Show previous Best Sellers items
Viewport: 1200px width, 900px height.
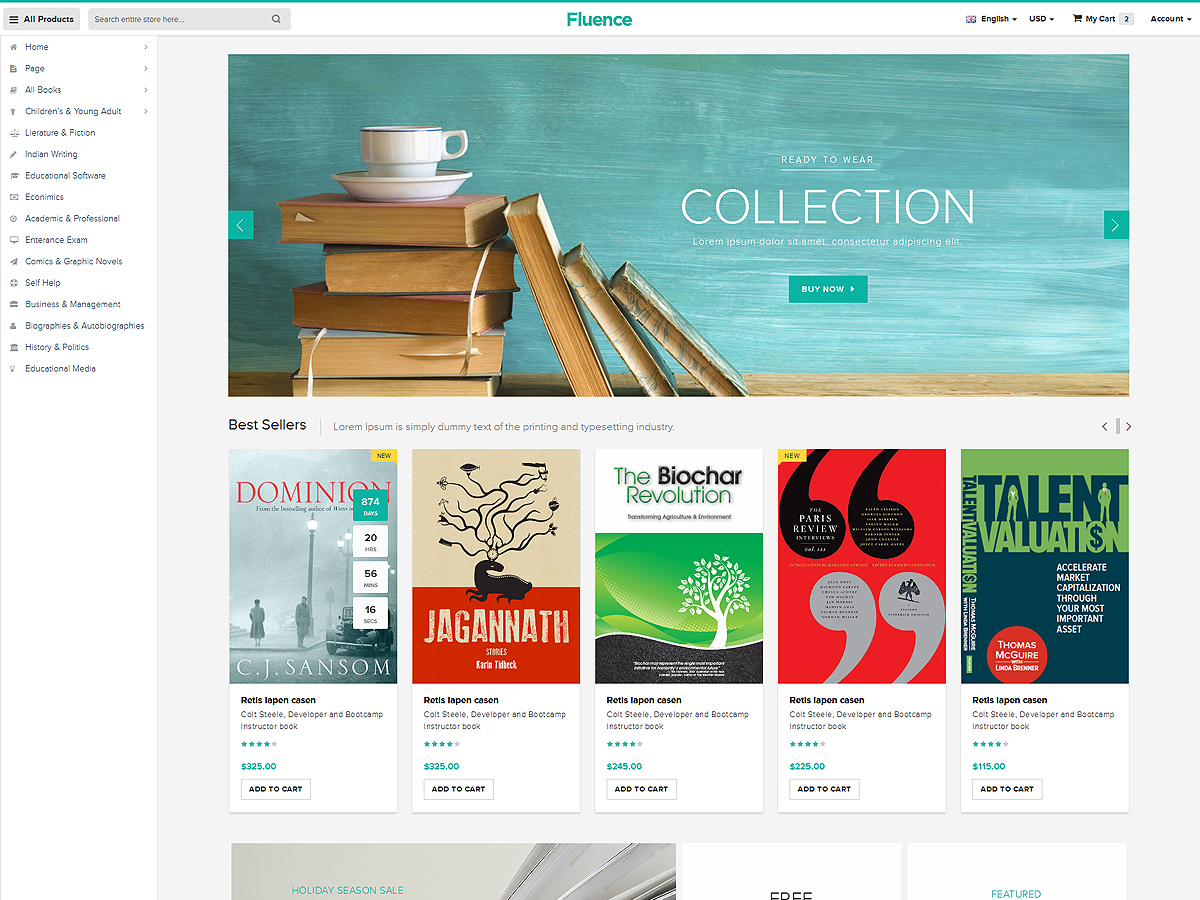coord(1104,427)
